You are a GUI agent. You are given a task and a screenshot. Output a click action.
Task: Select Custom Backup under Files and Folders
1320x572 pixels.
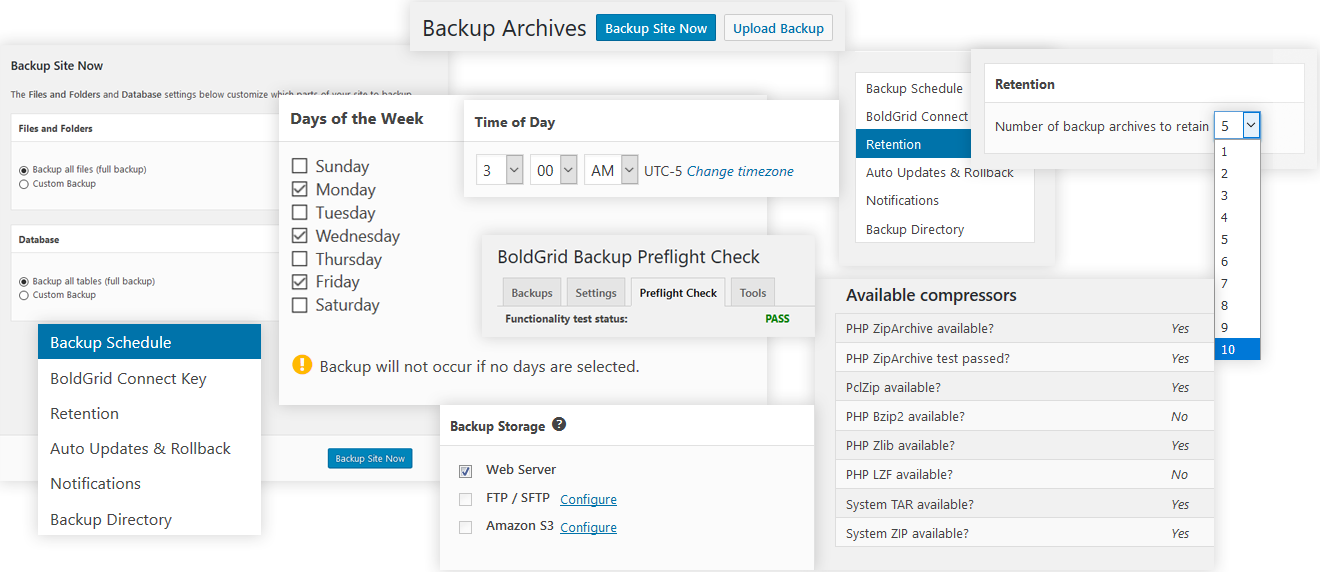[24, 184]
